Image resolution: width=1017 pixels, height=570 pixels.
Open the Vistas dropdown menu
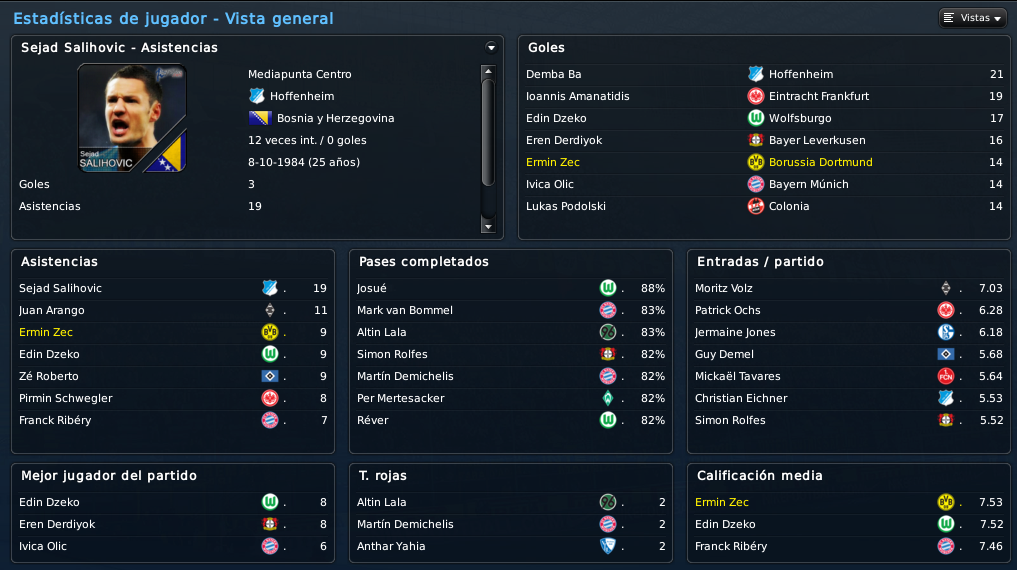[x=972, y=18]
